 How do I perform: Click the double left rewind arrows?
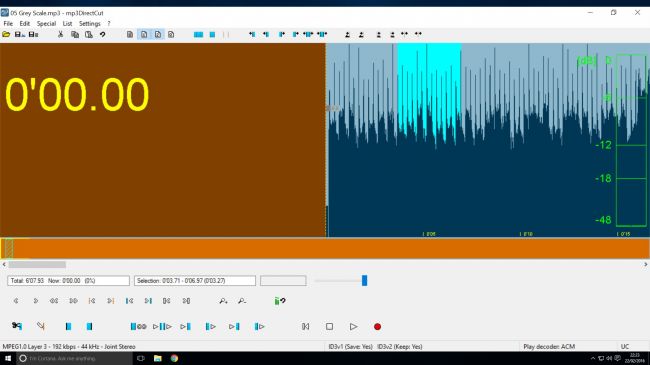(54, 301)
